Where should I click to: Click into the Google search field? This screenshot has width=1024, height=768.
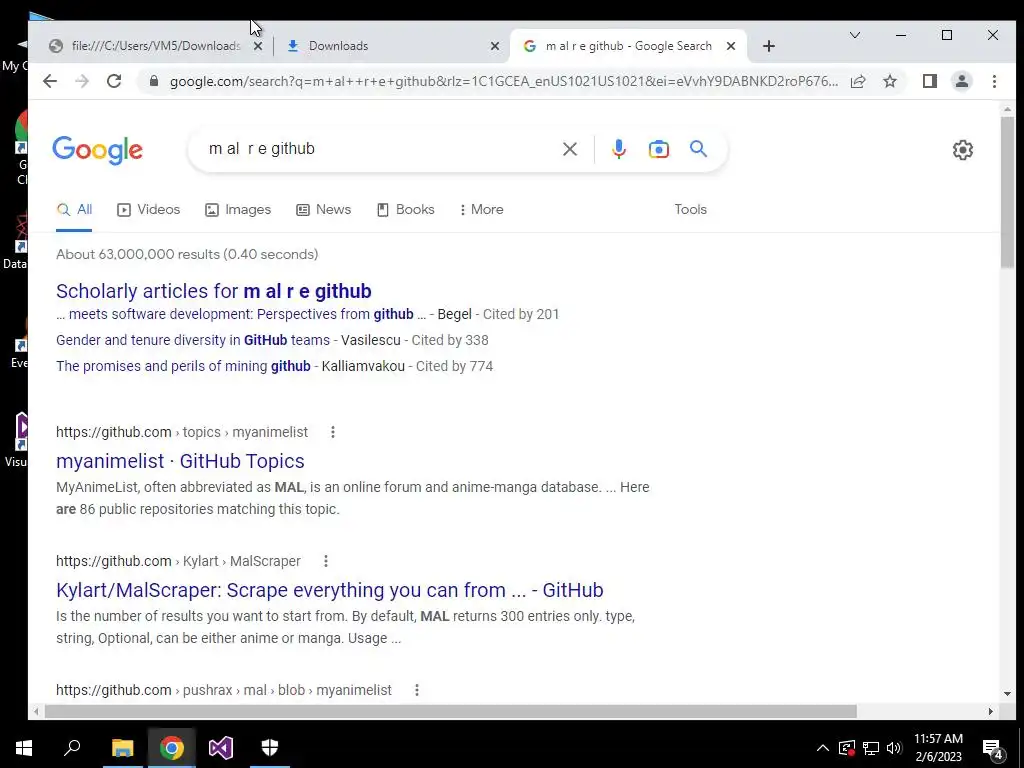pyautogui.click(x=379, y=149)
